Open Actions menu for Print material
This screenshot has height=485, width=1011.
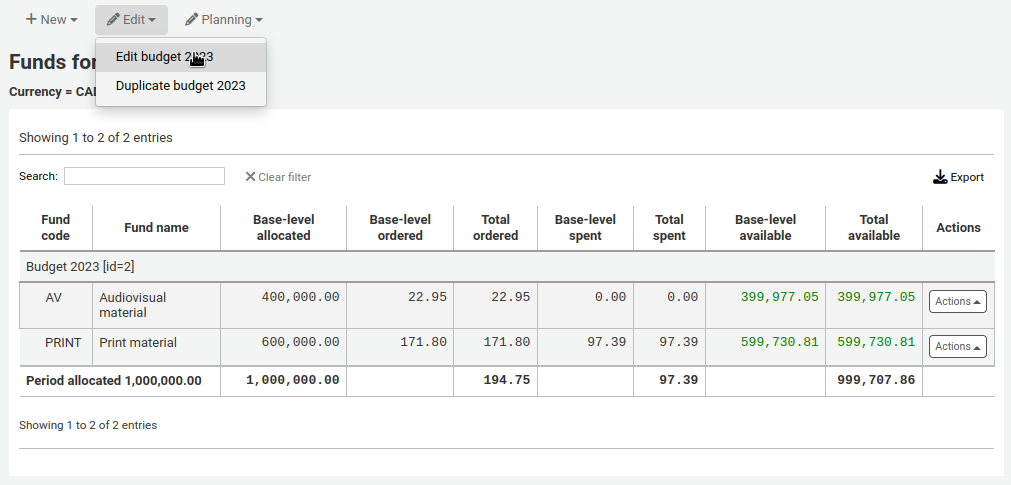point(957,346)
